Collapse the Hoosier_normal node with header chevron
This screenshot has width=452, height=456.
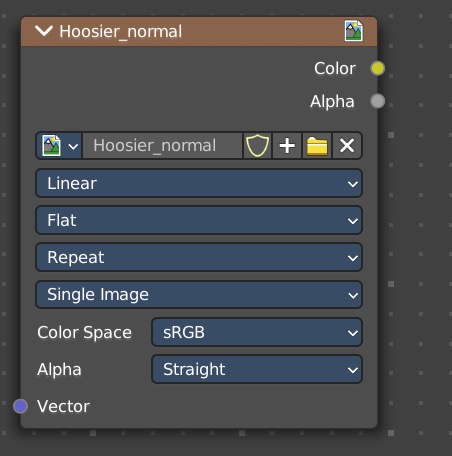coord(44,31)
